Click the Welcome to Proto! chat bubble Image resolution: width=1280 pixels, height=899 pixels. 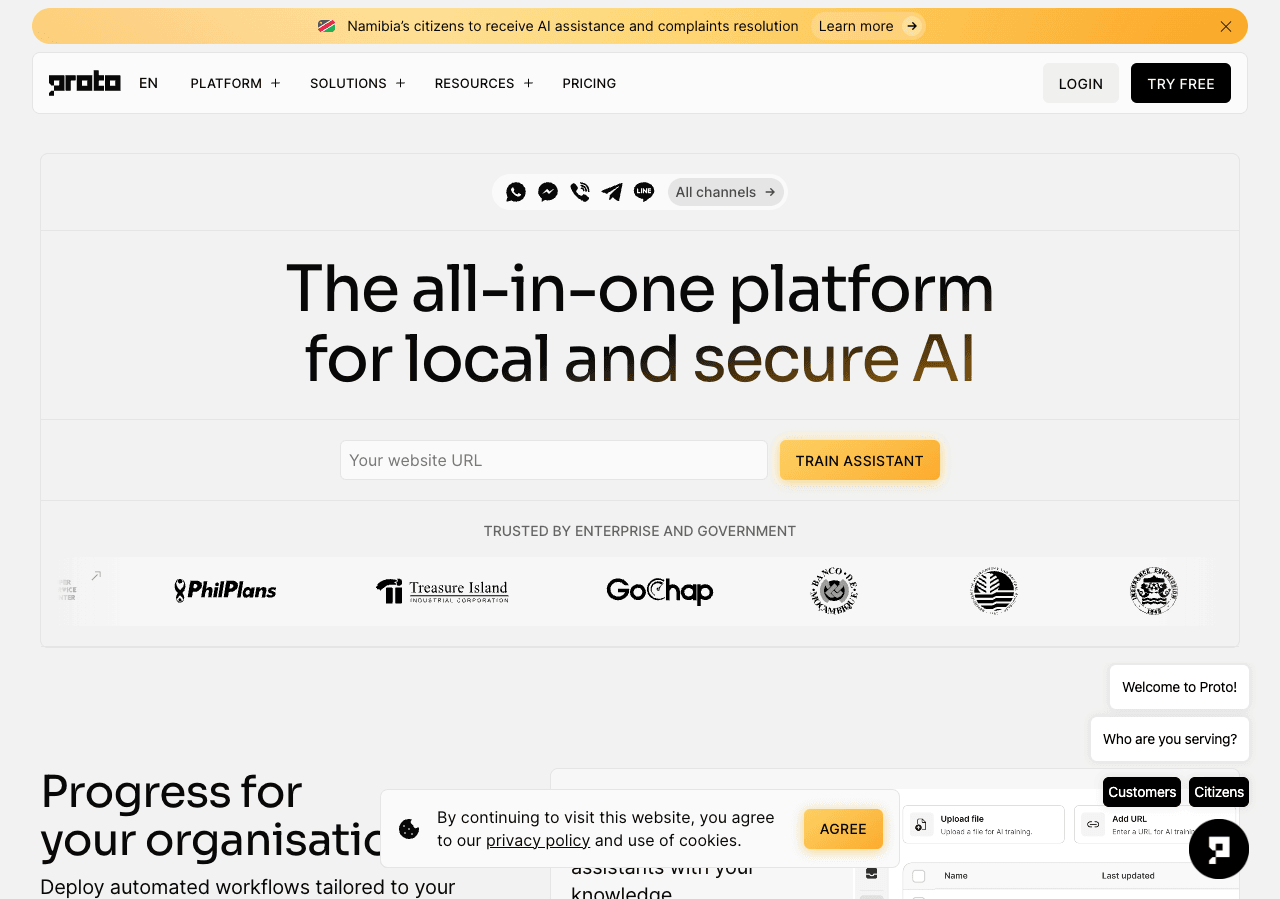coord(1180,687)
